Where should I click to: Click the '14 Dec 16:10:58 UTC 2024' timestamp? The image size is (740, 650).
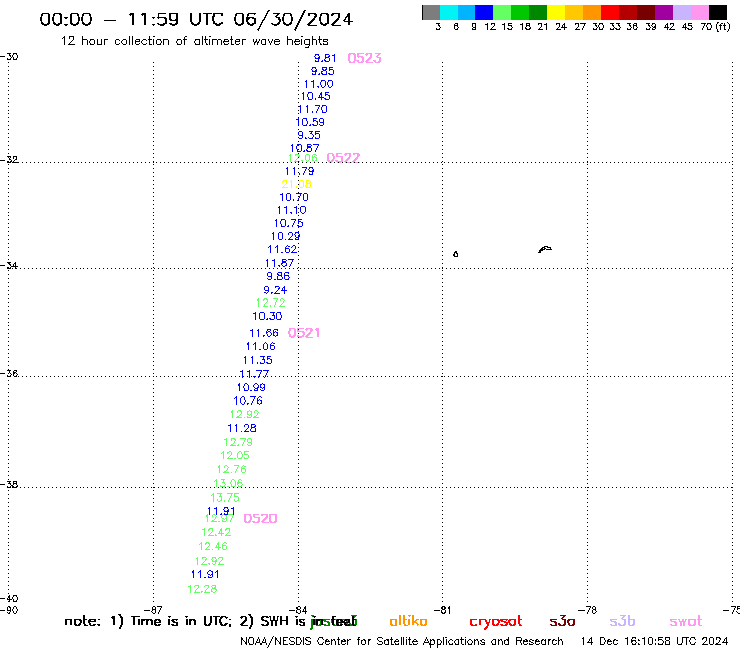click(x=654, y=641)
